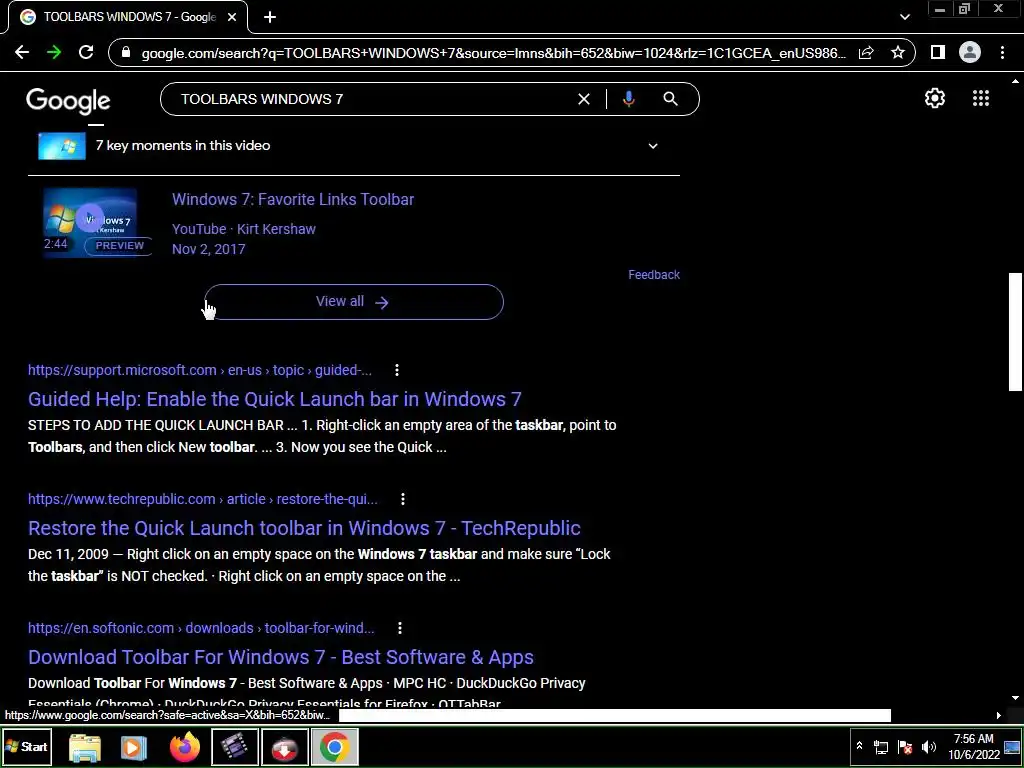Open the Chrome profile avatar
This screenshot has width=1024, height=768.
point(970,52)
